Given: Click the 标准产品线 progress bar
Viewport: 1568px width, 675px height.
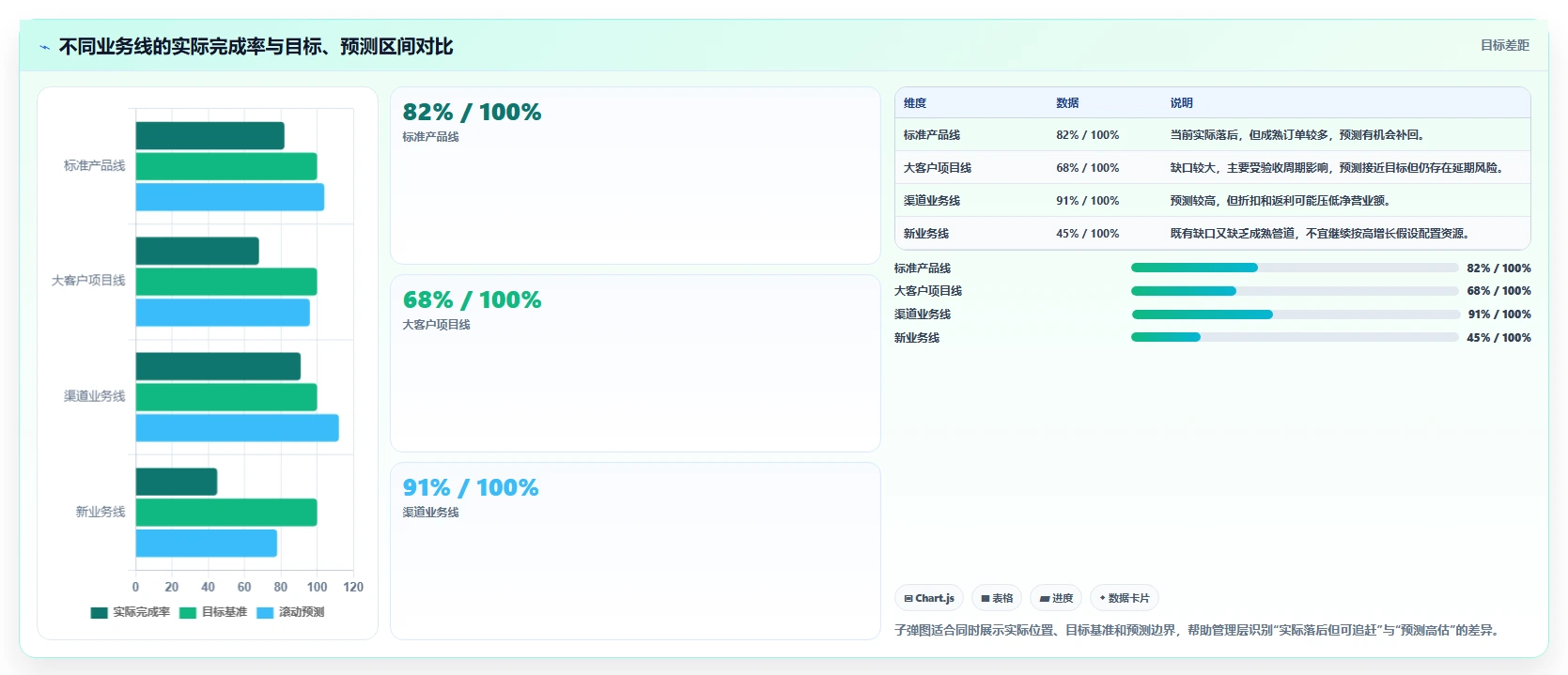Looking at the screenshot, I should pyautogui.click(x=1295, y=268).
